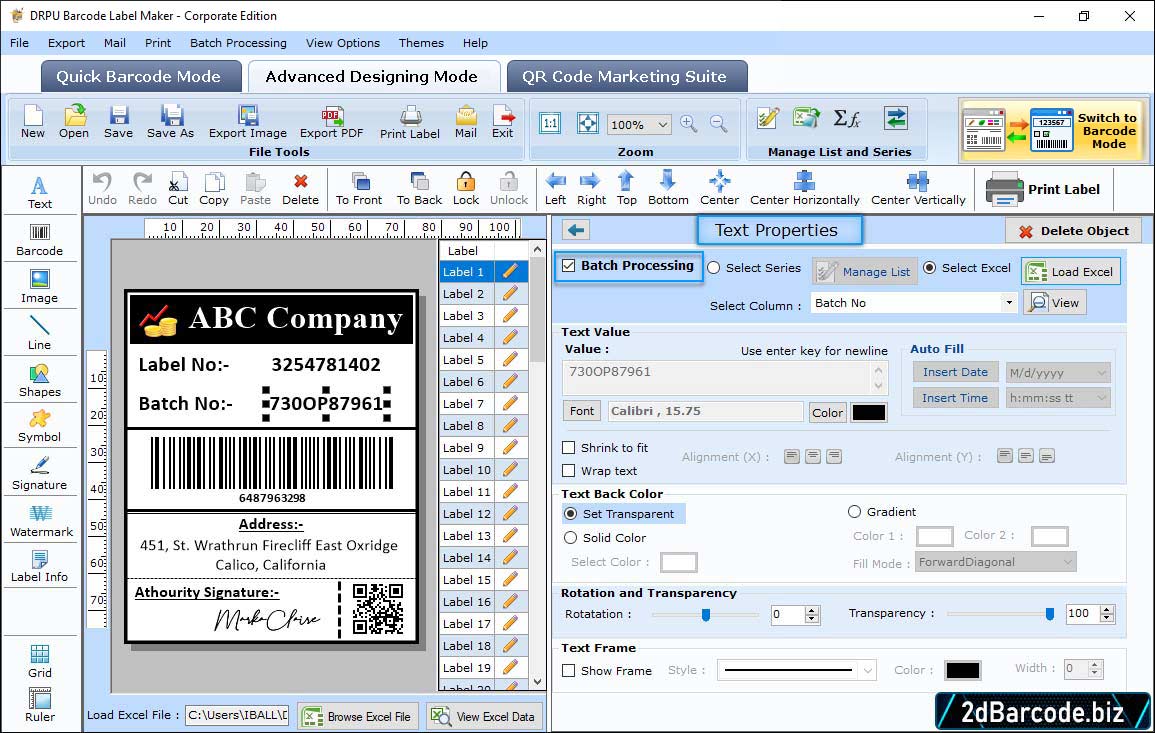Viewport: 1155px width, 733px height.
Task: Click the To Front arrangement icon
Action: pyautogui.click(x=359, y=187)
